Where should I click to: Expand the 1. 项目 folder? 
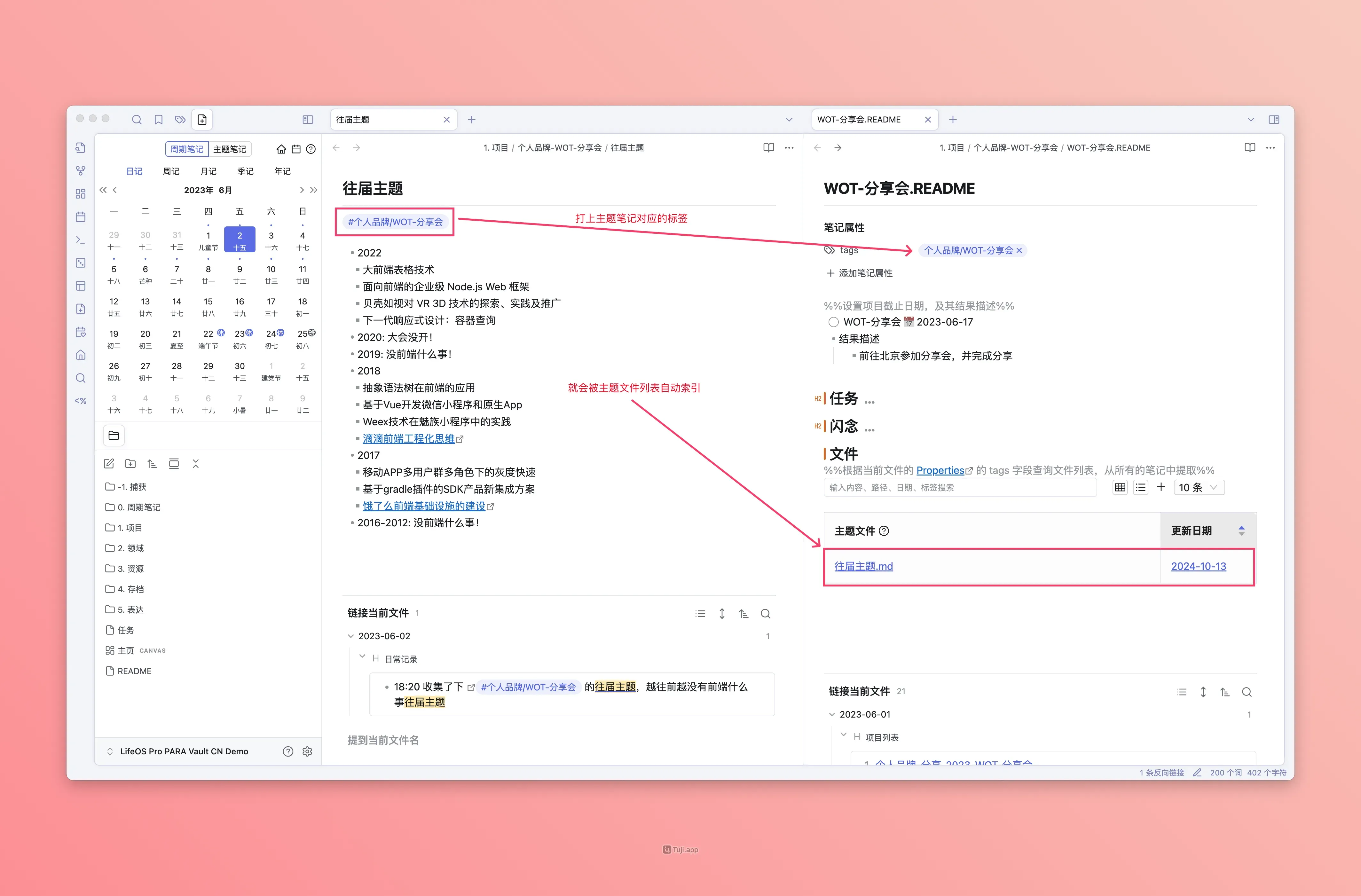tap(129, 528)
